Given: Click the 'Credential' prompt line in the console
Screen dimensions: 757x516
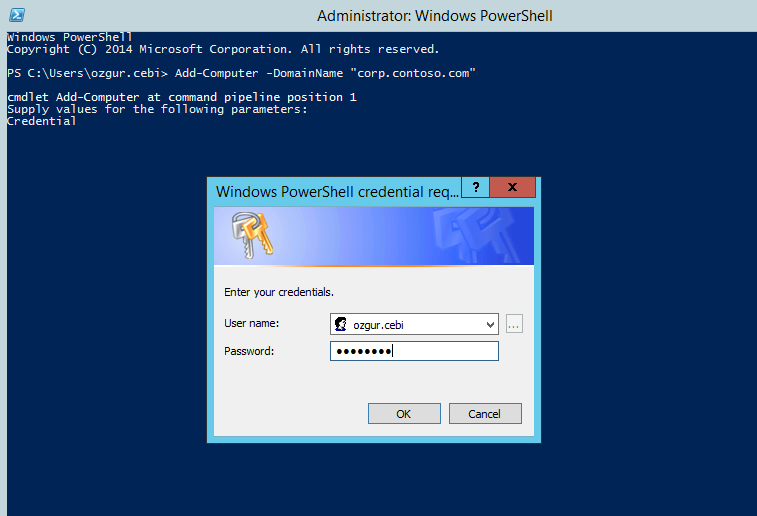Looking at the screenshot, I should [42, 121].
